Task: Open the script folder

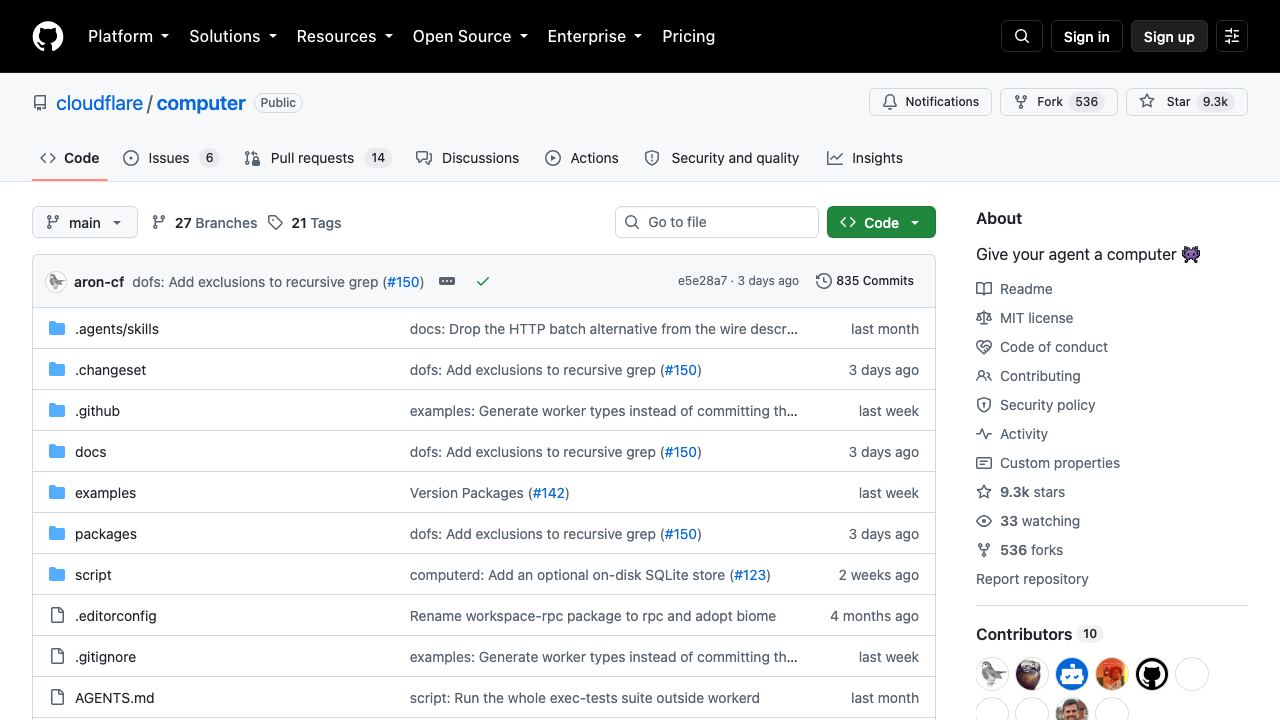Action: [93, 575]
